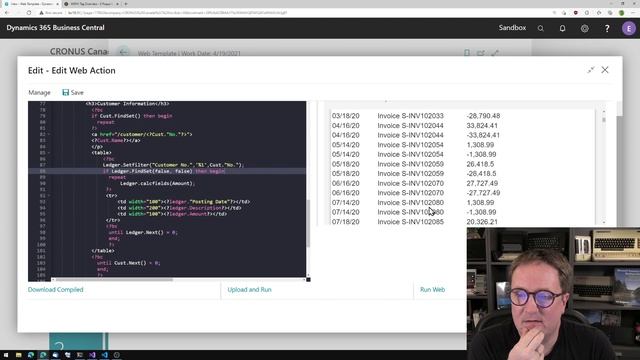The height and width of the screenshot is (360, 640).
Task: Click Upload and Run
Action: click(249, 289)
